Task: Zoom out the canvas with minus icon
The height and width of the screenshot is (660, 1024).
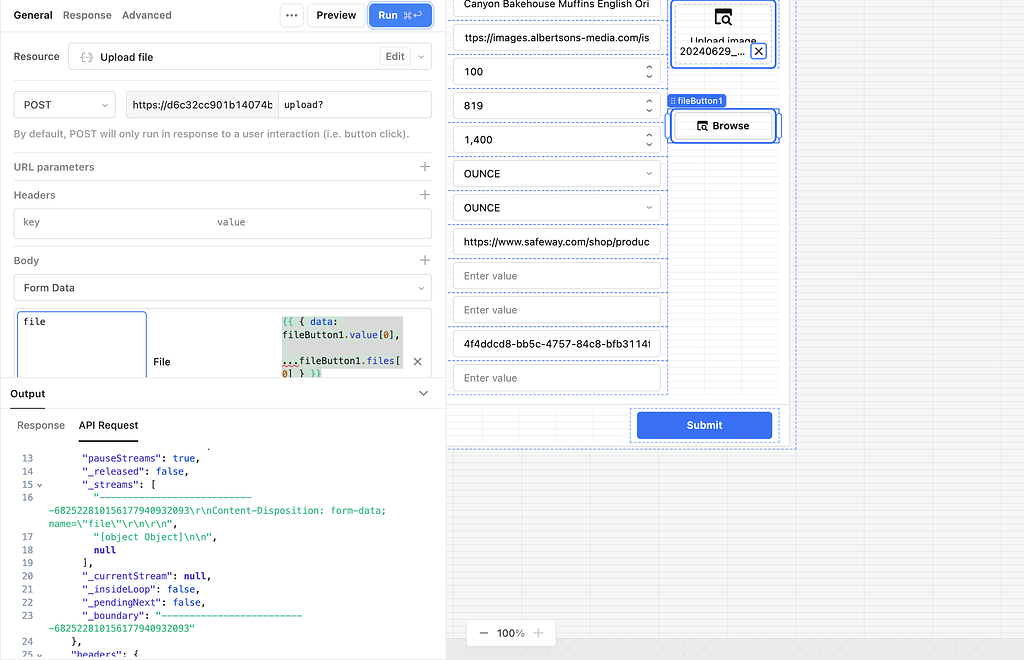Action: (484, 633)
